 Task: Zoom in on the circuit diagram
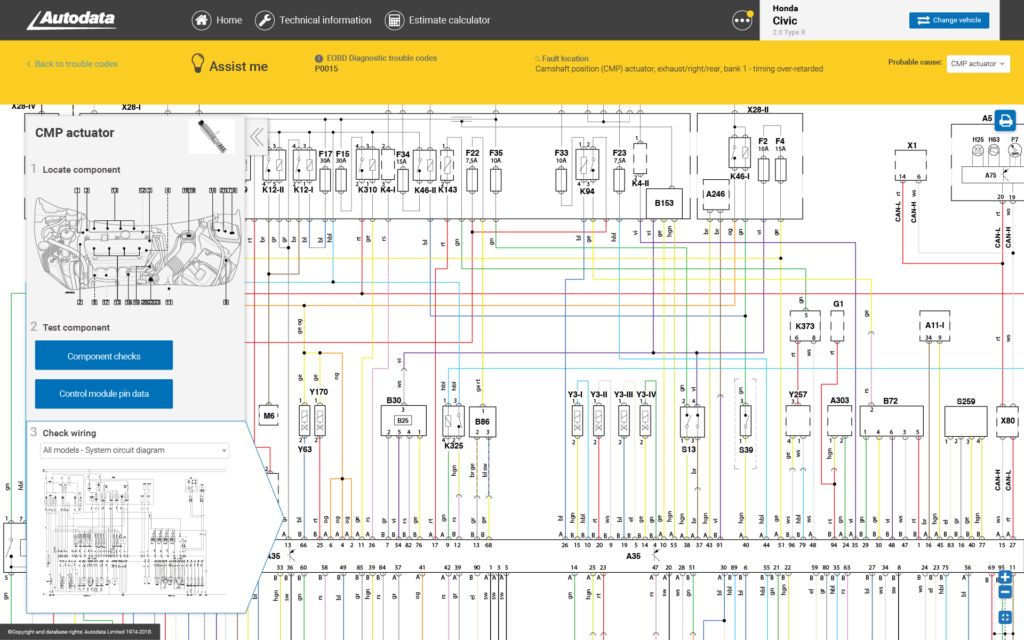(1005, 577)
